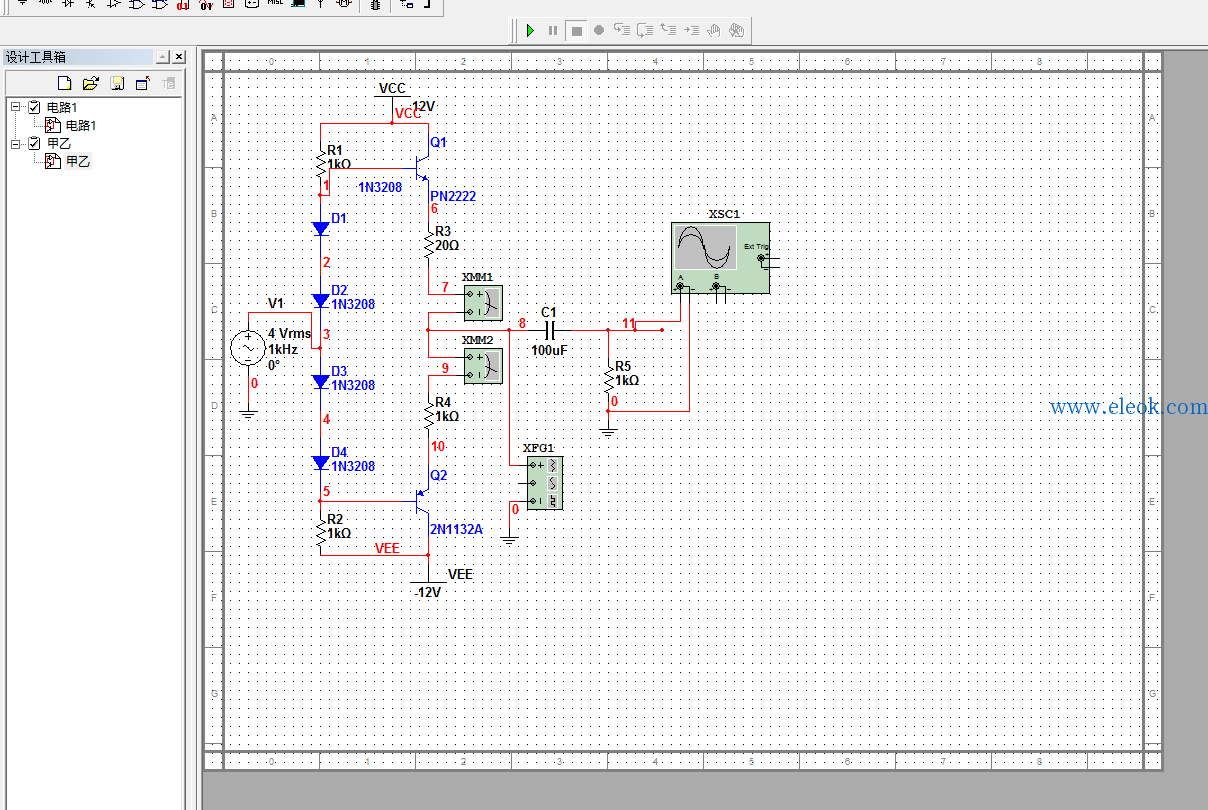Select the R5 load resistor symbol

click(608, 378)
